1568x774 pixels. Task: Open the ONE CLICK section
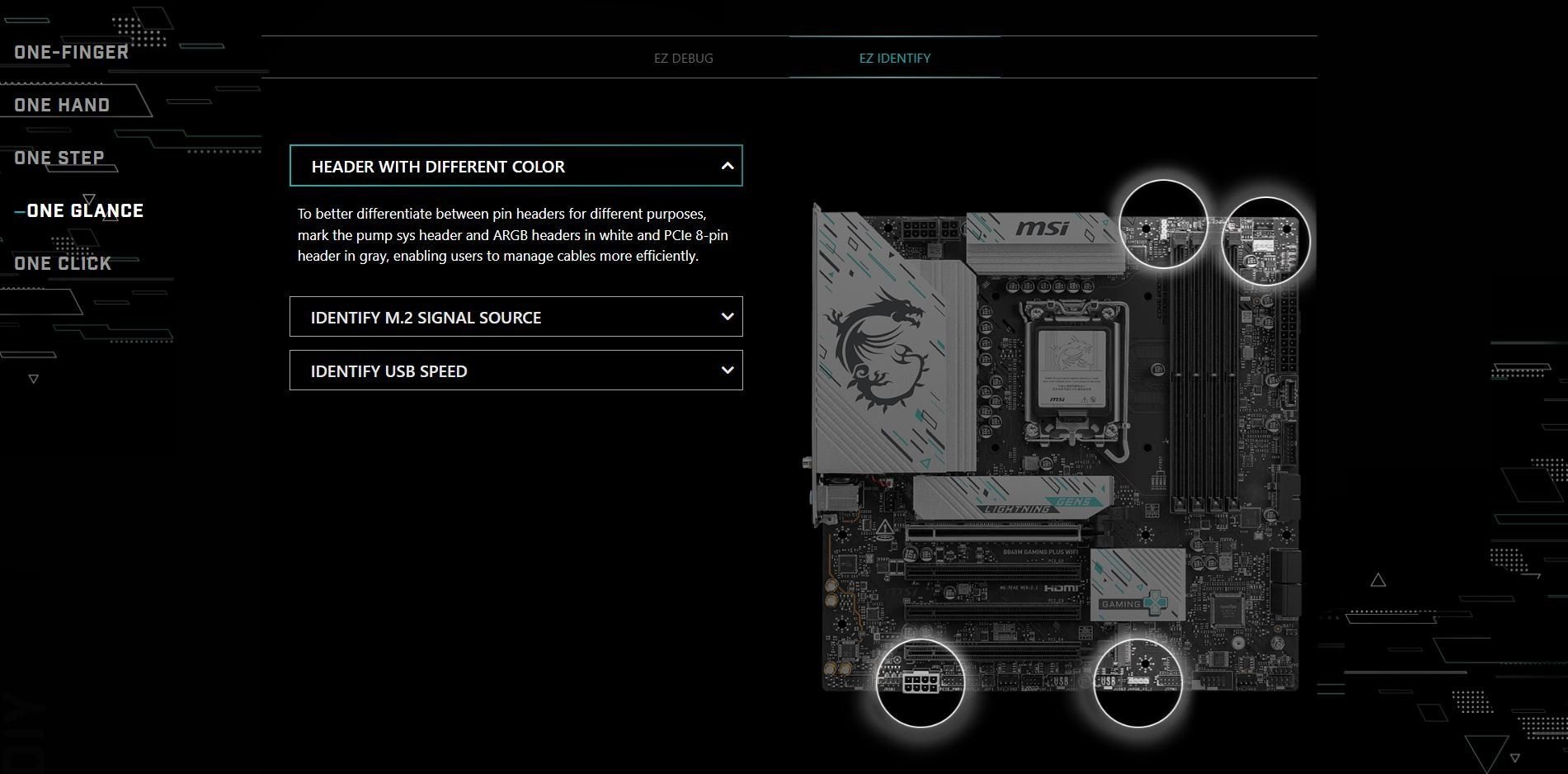click(63, 263)
